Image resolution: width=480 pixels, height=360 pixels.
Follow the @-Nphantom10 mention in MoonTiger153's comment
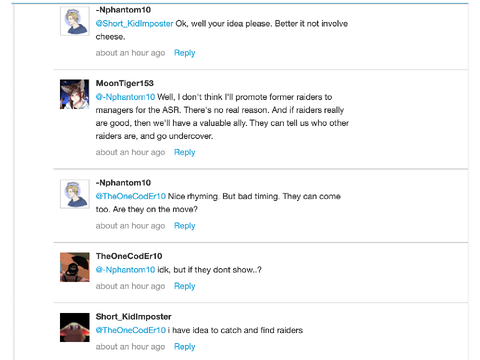point(125,97)
